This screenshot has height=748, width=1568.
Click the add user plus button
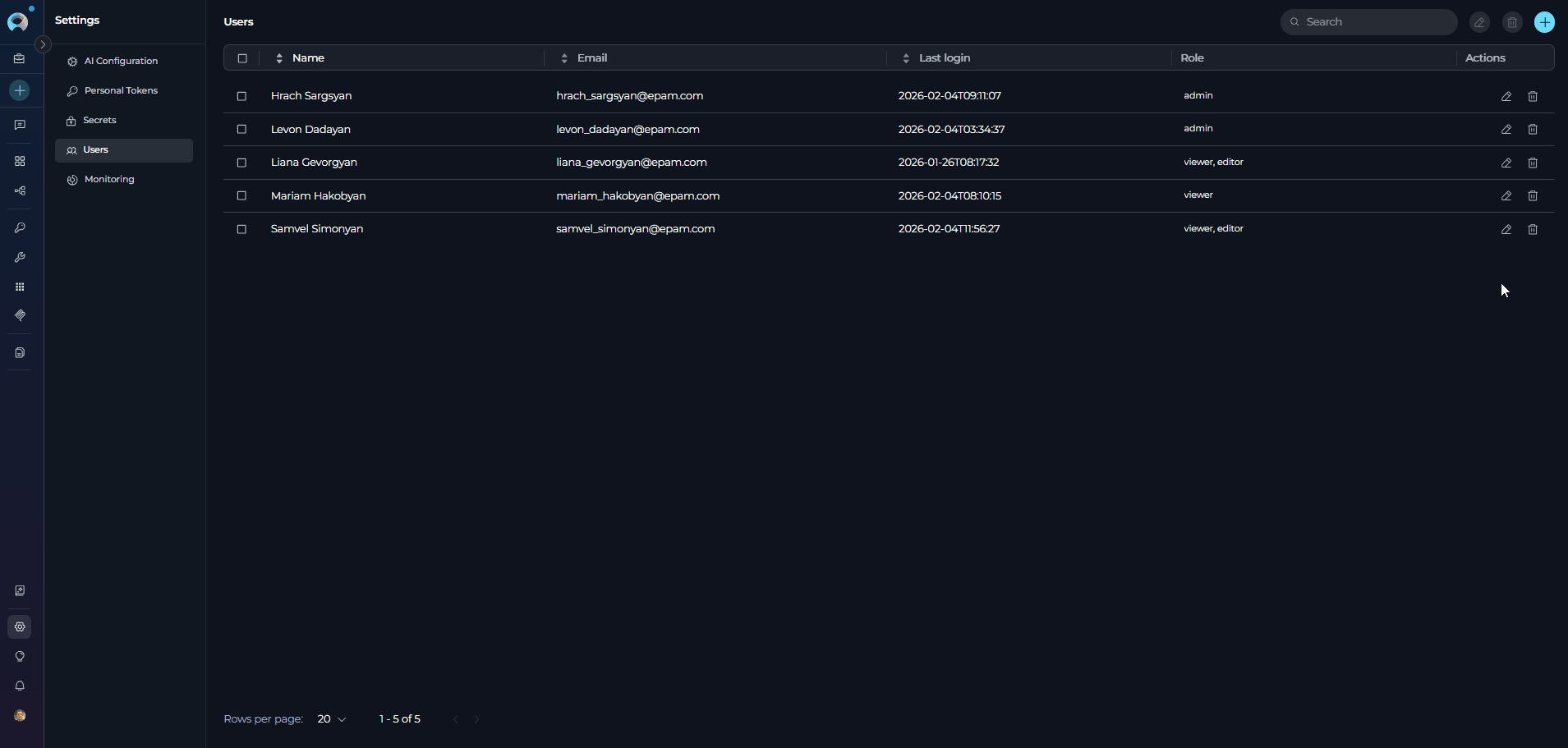[1544, 22]
